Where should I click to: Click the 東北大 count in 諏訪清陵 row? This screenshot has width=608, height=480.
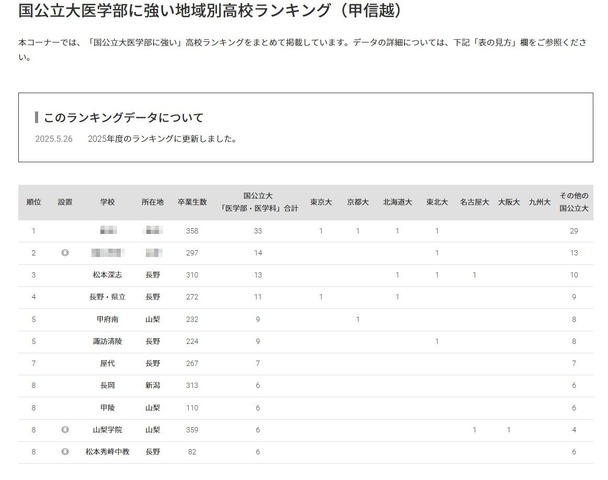point(437,342)
